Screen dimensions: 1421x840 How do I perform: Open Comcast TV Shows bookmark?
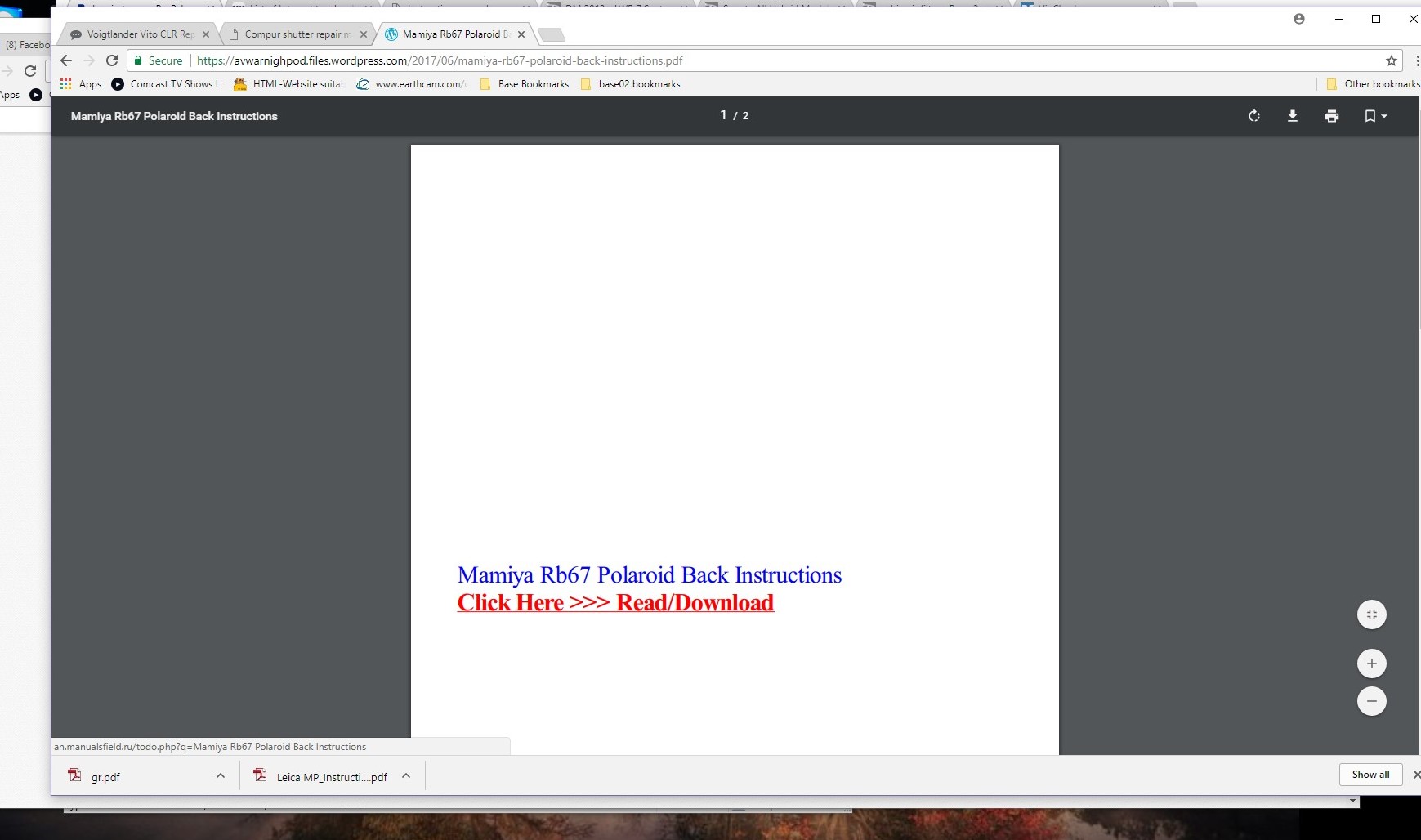(x=167, y=84)
